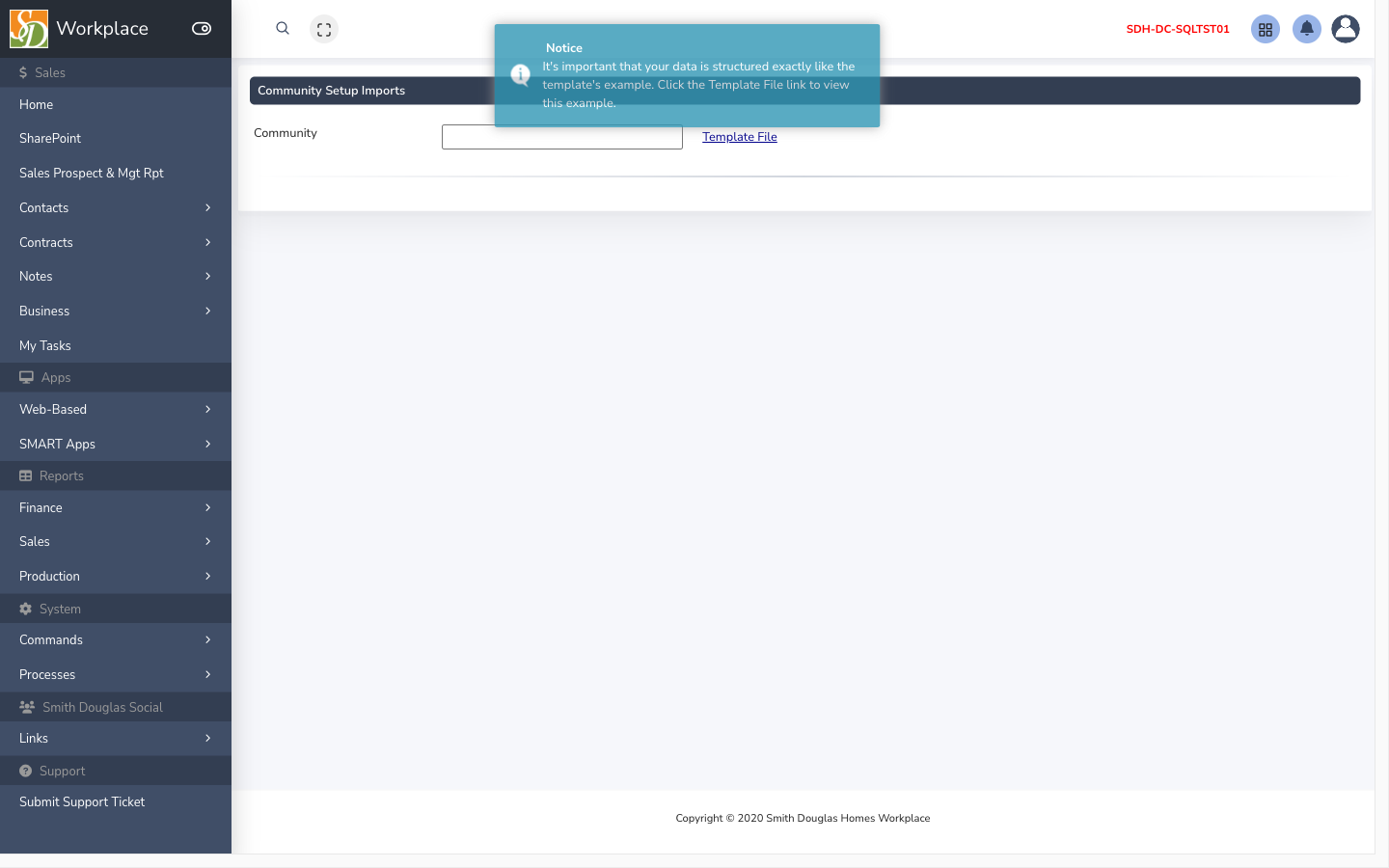This screenshot has height=868, width=1389.
Task: Open the user profile avatar
Action: [1346, 29]
